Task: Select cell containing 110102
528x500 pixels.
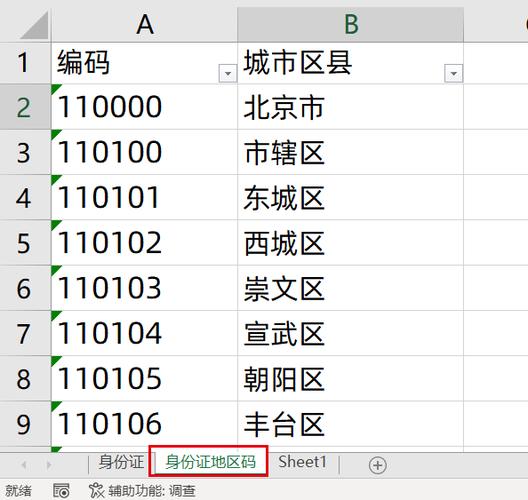Action: point(144,243)
